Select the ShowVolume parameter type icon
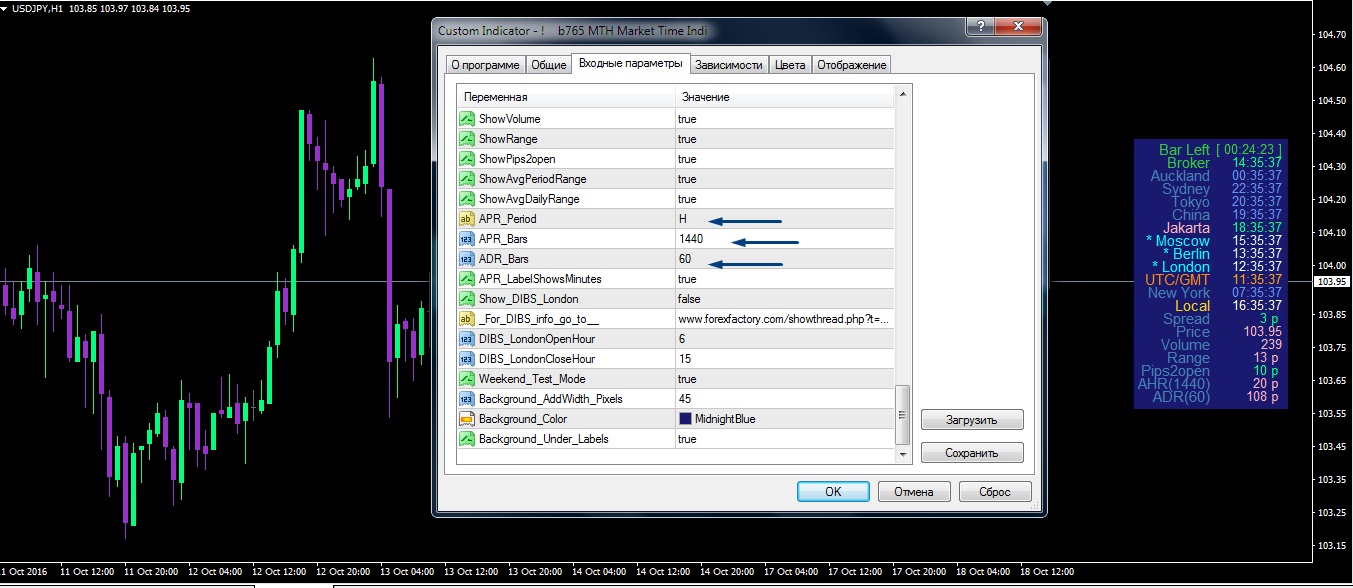Screen dimensions: 1353x588 (x=467, y=119)
